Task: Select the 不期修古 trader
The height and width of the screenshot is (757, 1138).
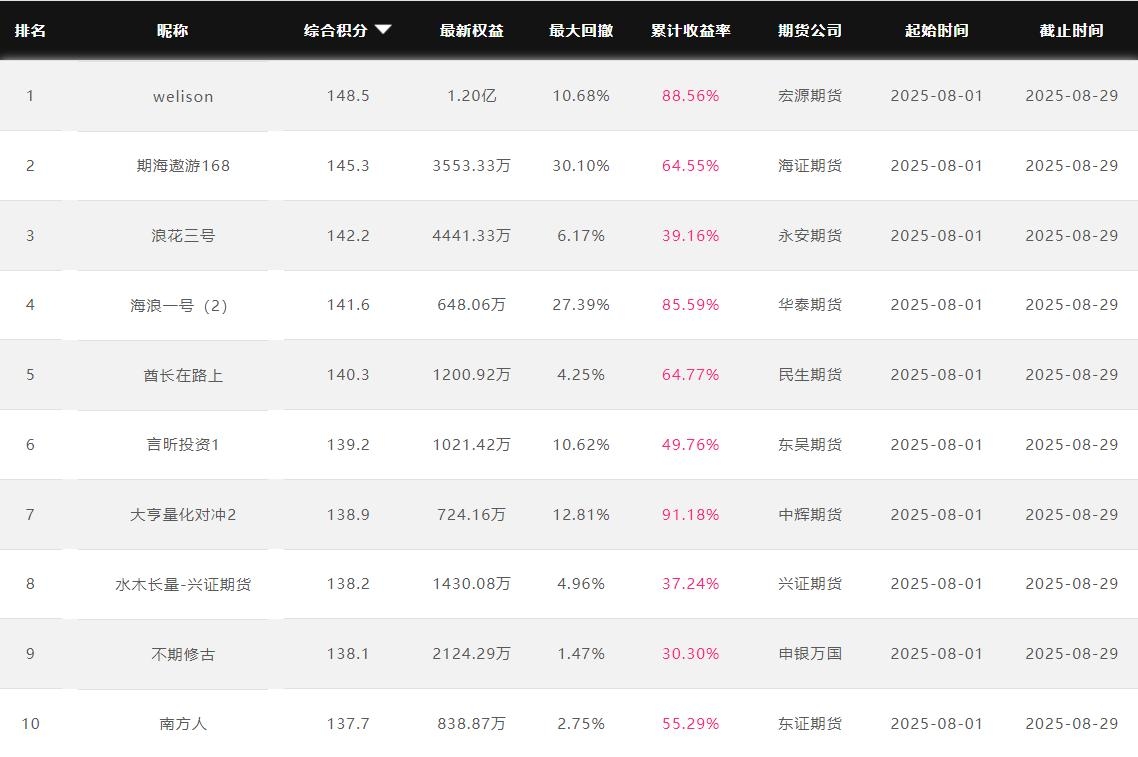Action: point(183,654)
